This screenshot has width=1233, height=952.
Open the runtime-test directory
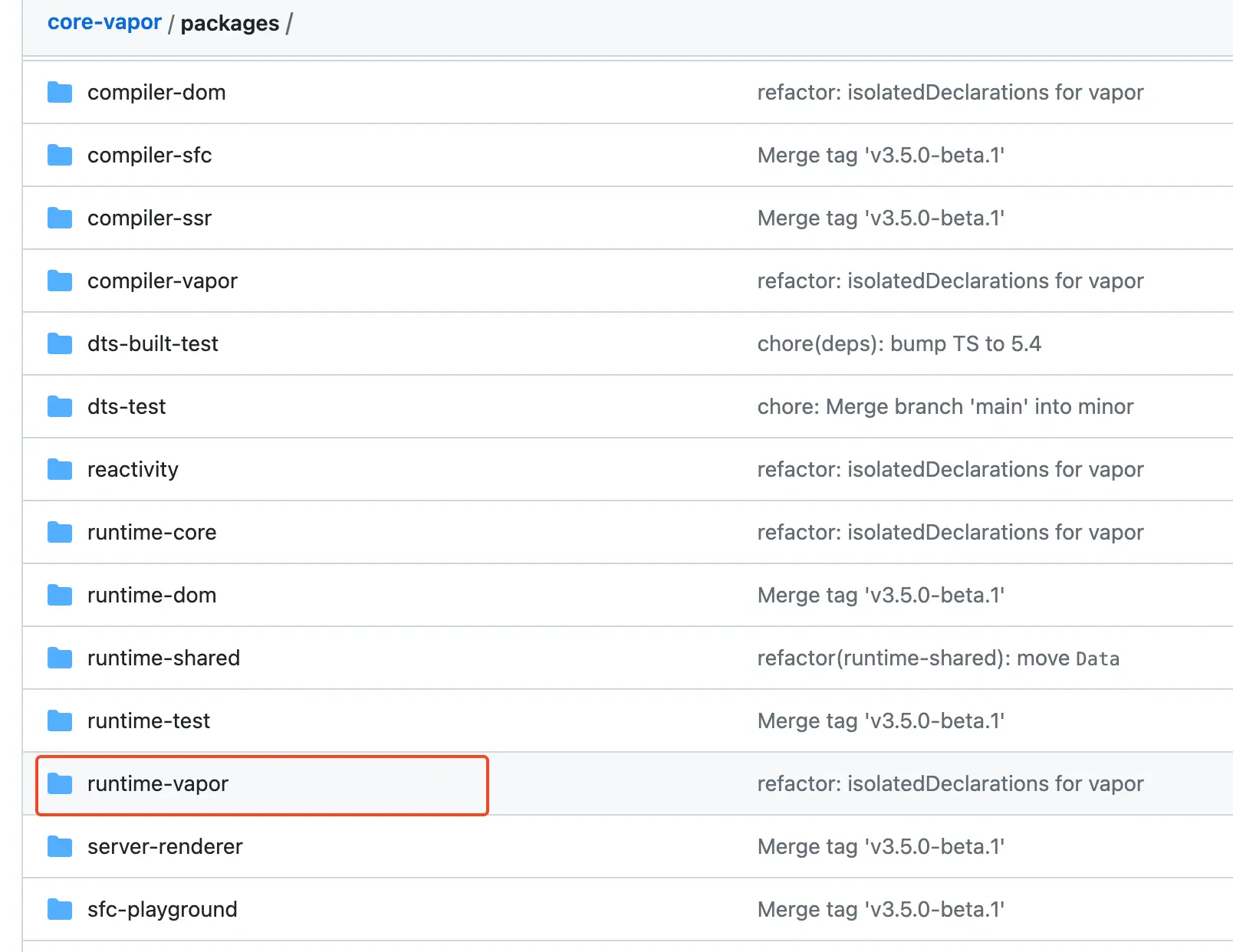(x=149, y=721)
